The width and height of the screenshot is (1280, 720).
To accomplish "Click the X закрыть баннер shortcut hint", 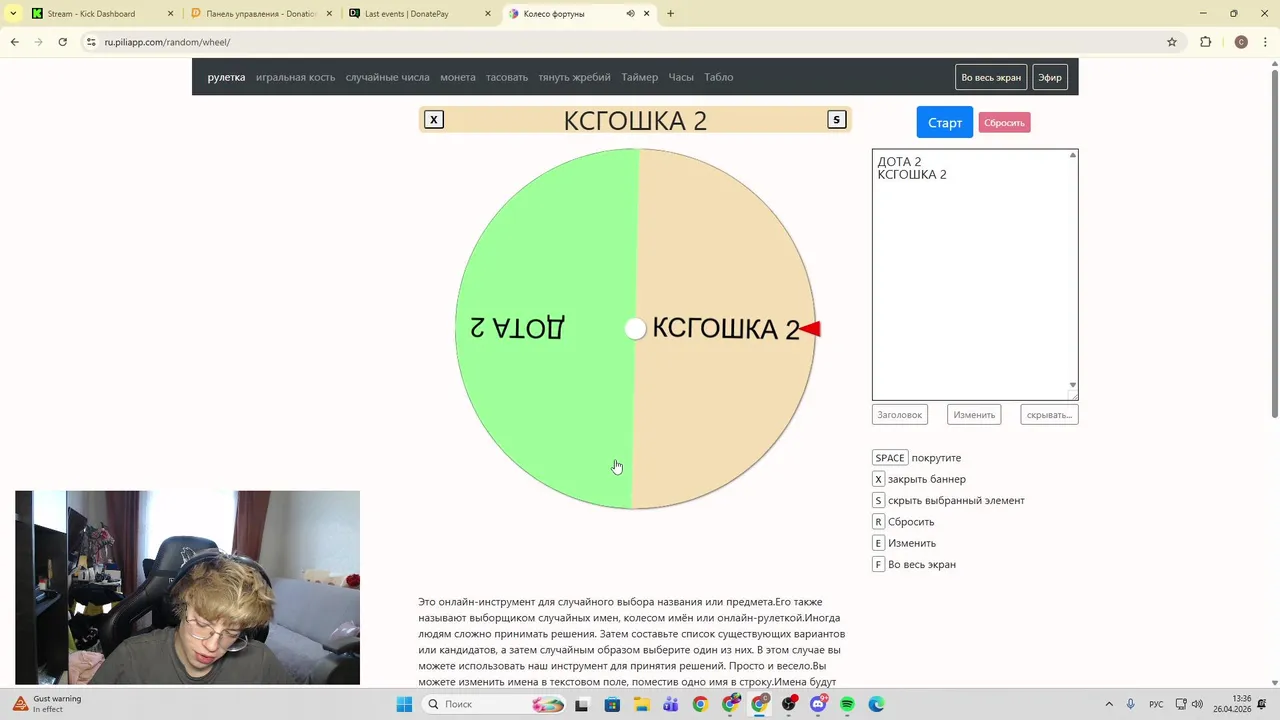I will [x=919, y=479].
